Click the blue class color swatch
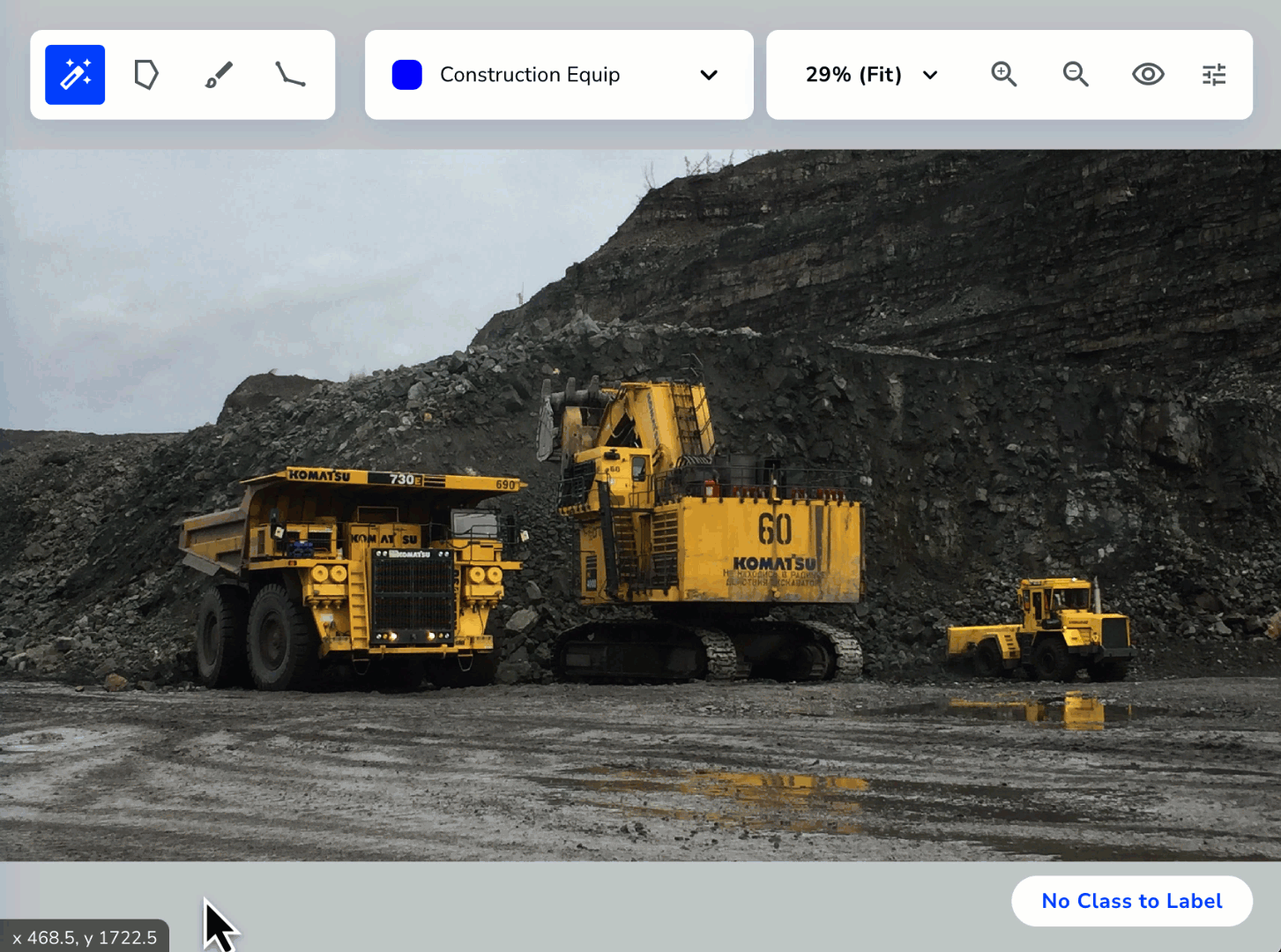Screen dimensions: 1281x952 407,75
